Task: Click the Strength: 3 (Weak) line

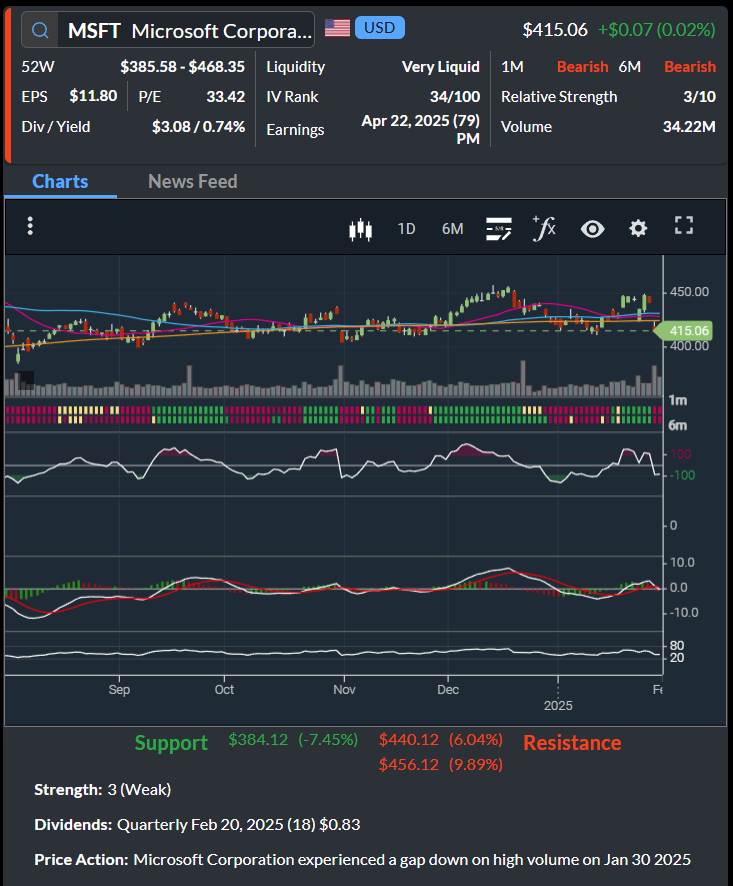Action: (x=103, y=789)
